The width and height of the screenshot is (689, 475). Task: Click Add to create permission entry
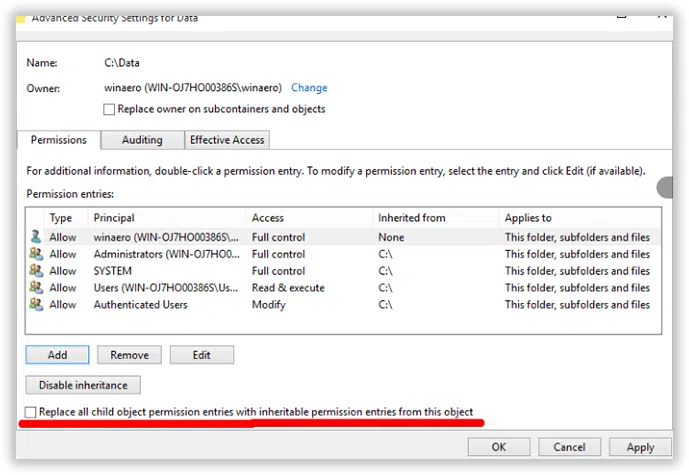[57, 355]
